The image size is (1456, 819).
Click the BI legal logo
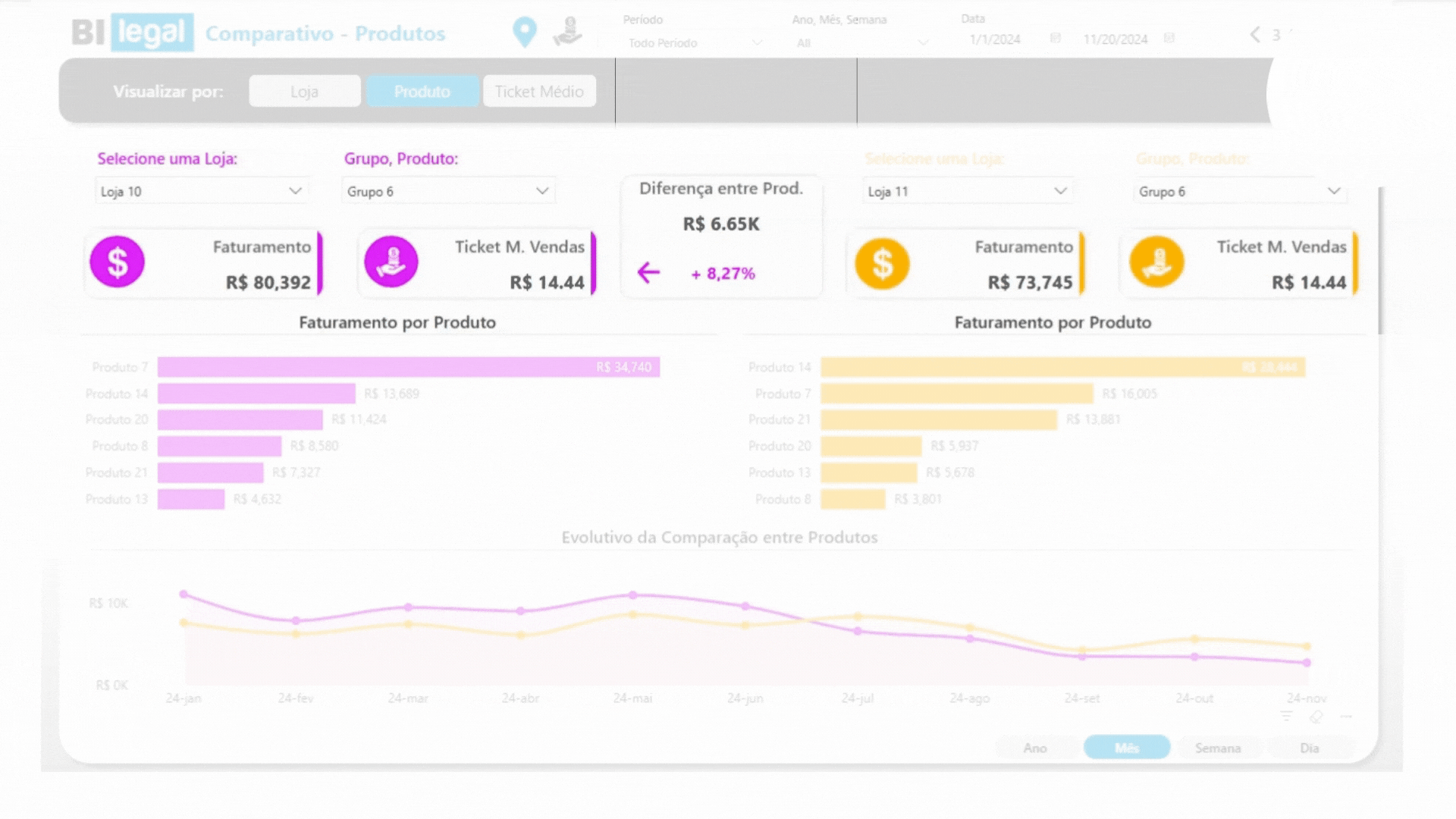(x=133, y=33)
